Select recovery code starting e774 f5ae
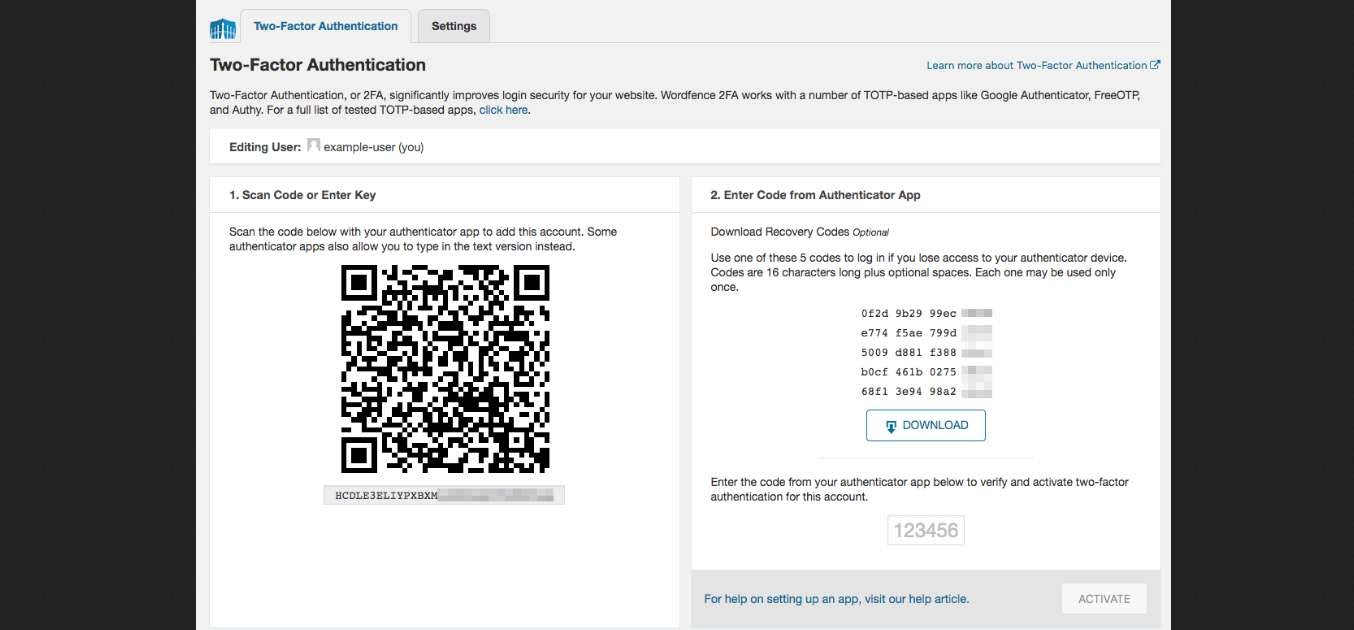This screenshot has height=630, width=1354. pos(926,333)
